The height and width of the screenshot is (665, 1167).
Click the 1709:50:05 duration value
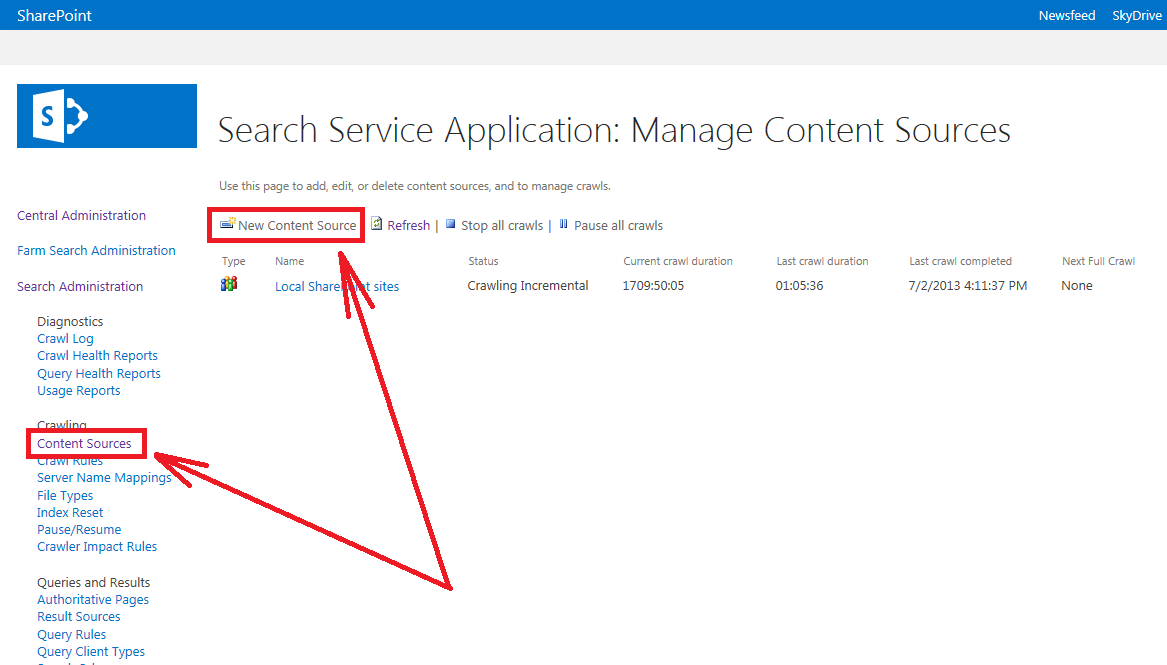point(653,286)
